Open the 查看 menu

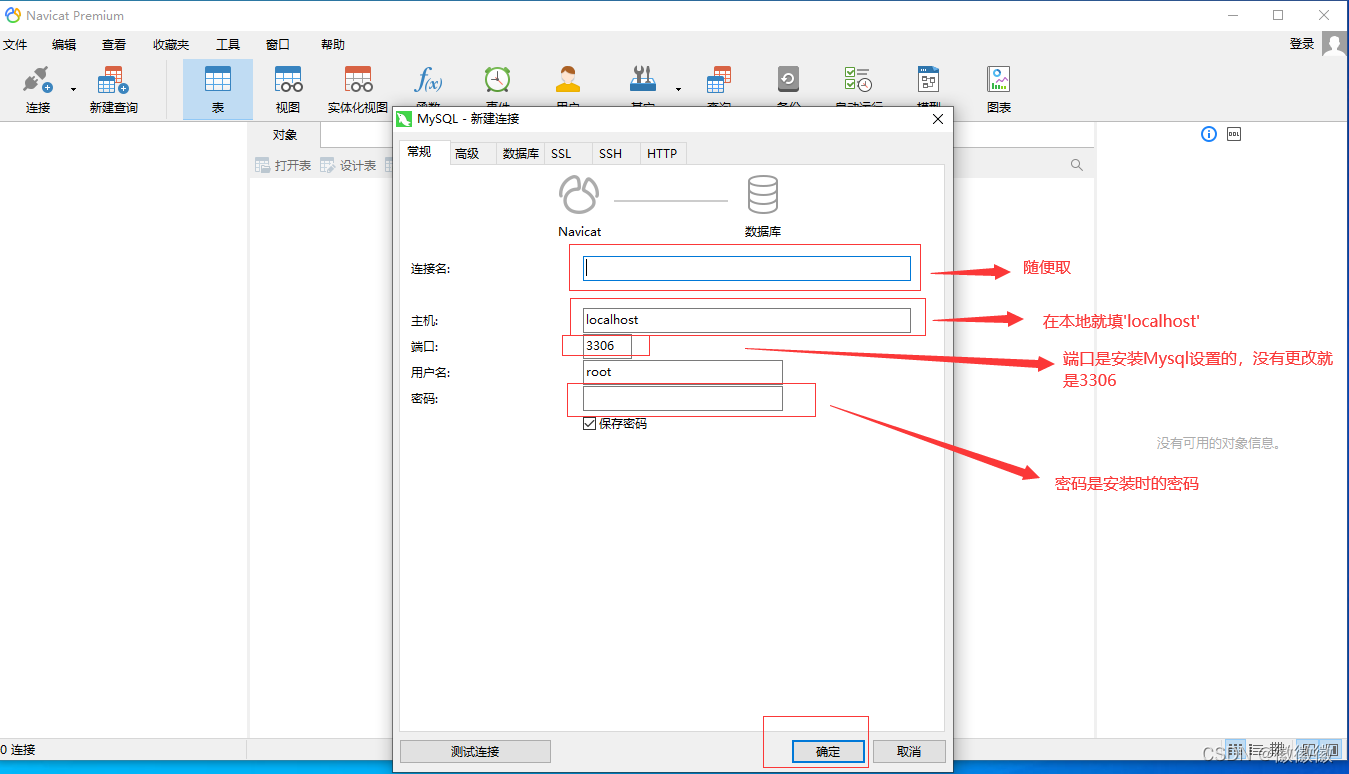(114, 45)
